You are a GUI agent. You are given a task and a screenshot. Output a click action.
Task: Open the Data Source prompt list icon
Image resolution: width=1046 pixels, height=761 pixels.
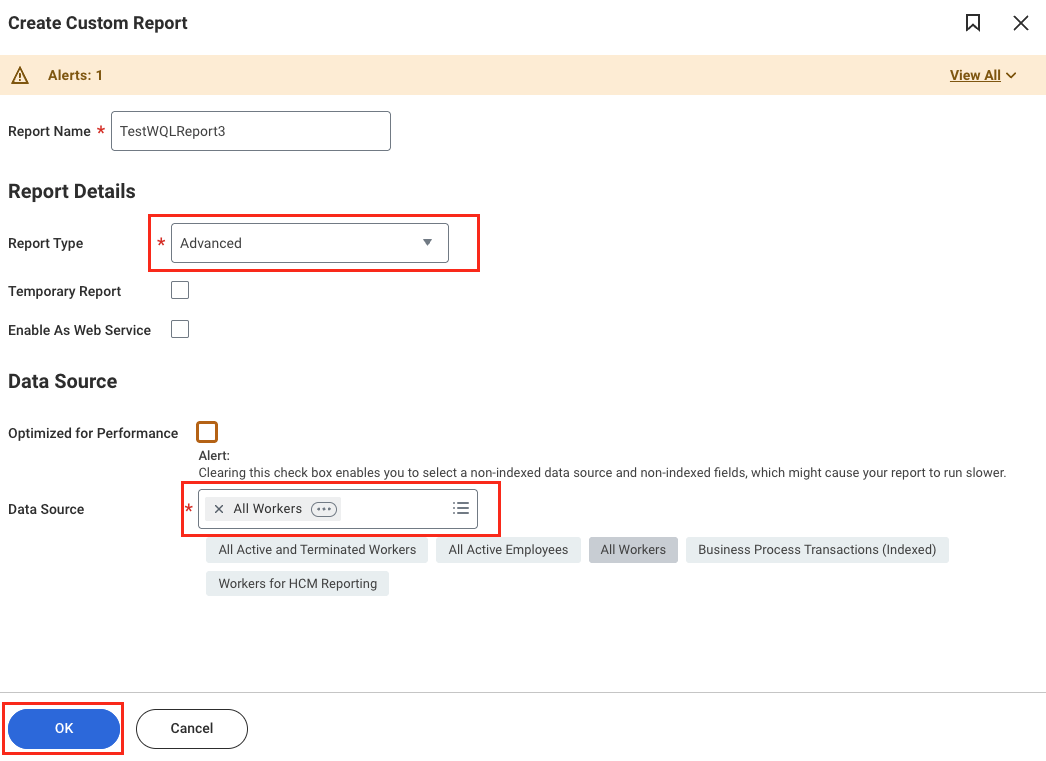point(461,508)
